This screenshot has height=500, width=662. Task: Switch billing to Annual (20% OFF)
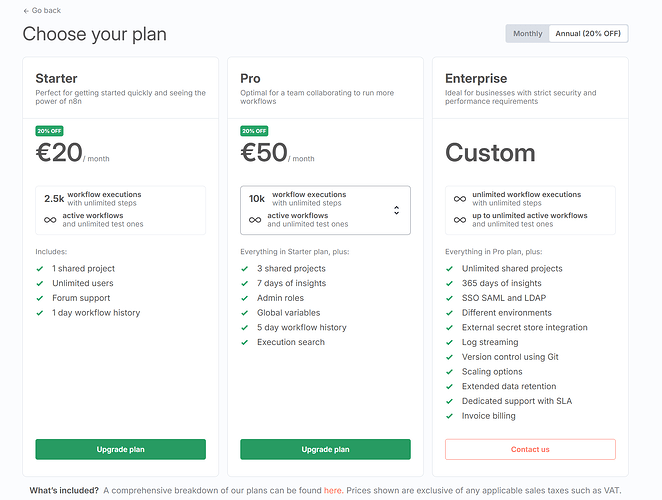589,34
